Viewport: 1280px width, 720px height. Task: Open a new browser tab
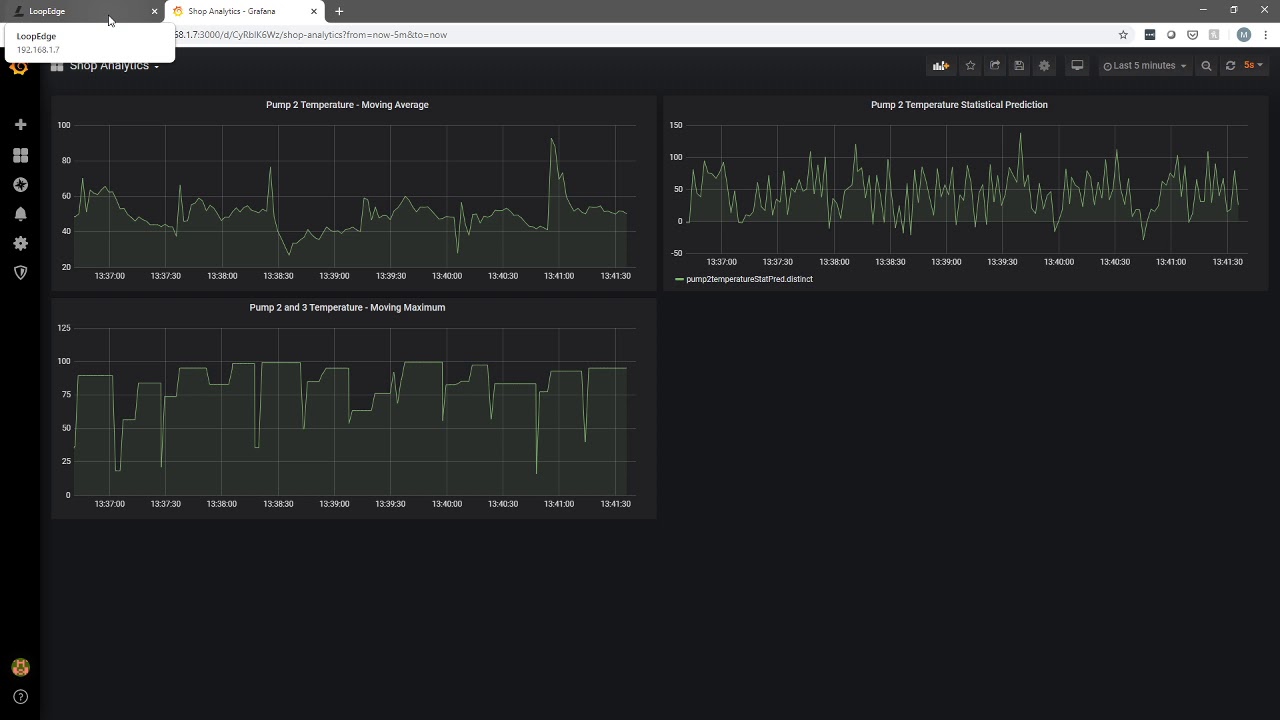click(x=339, y=11)
